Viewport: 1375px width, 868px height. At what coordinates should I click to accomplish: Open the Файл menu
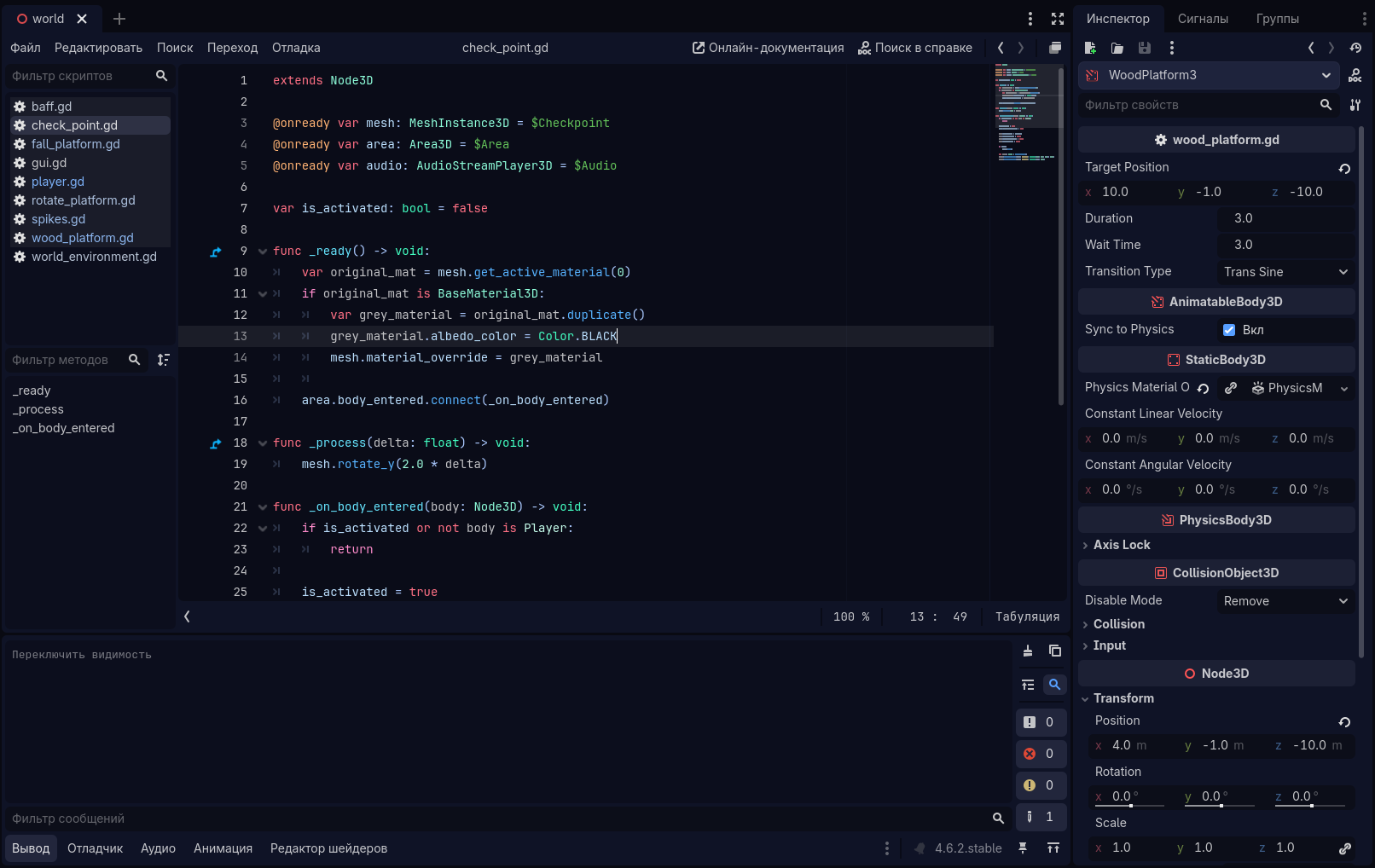26,48
